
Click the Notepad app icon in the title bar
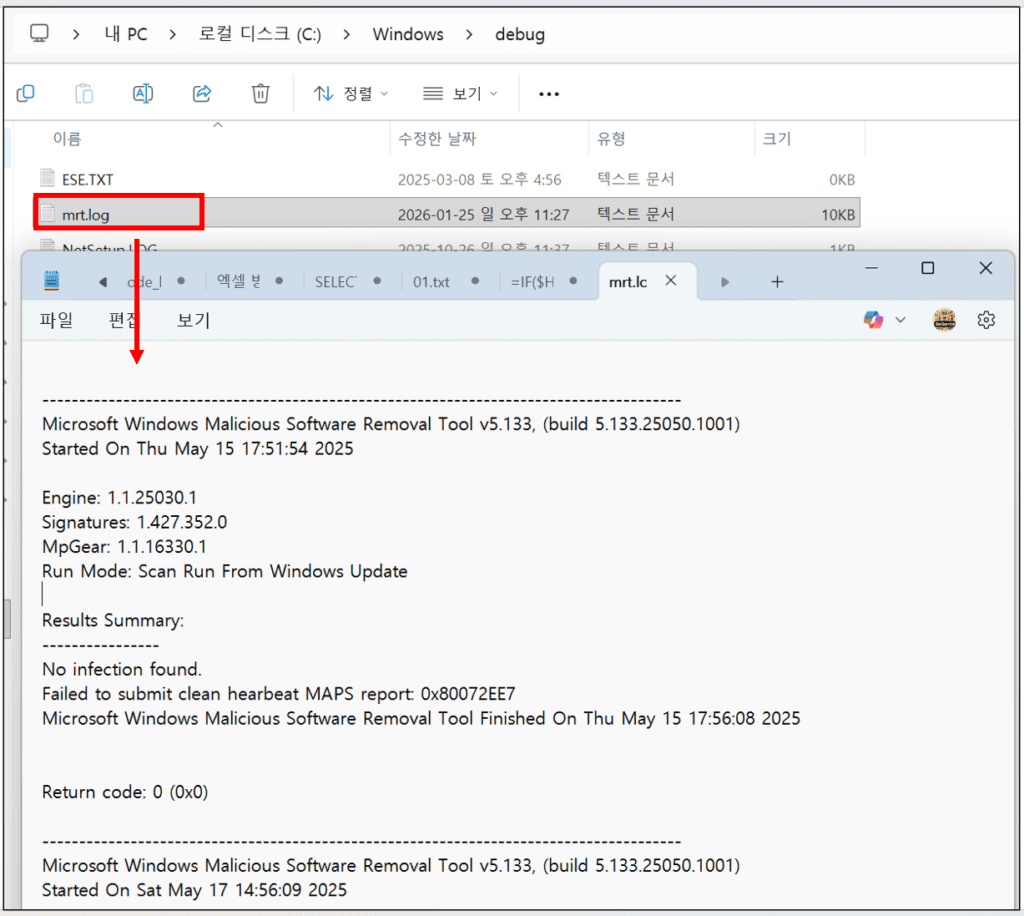click(52, 281)
